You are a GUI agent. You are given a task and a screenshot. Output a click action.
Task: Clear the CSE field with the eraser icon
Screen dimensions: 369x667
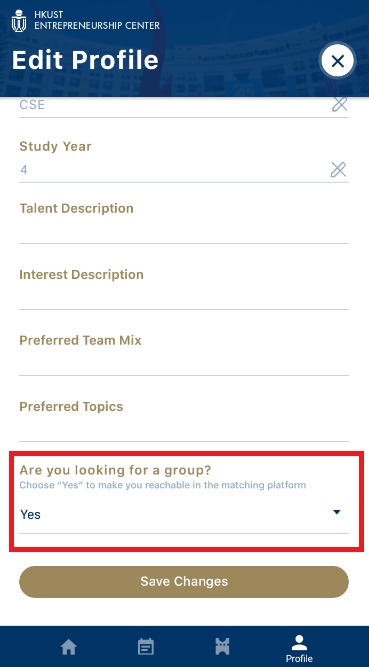click(339, 104)
